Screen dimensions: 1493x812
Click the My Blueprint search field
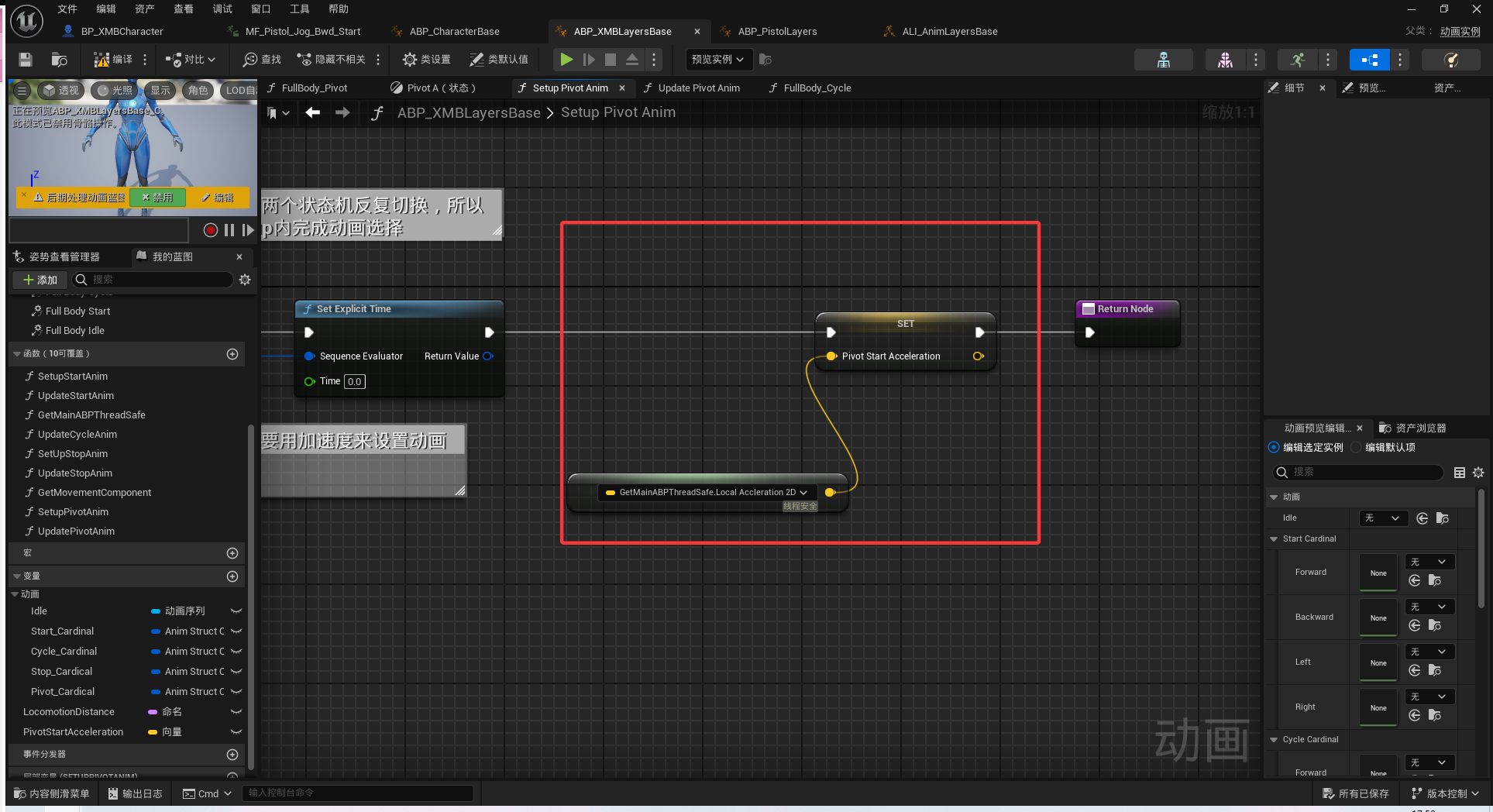click(x=153, y=280)
